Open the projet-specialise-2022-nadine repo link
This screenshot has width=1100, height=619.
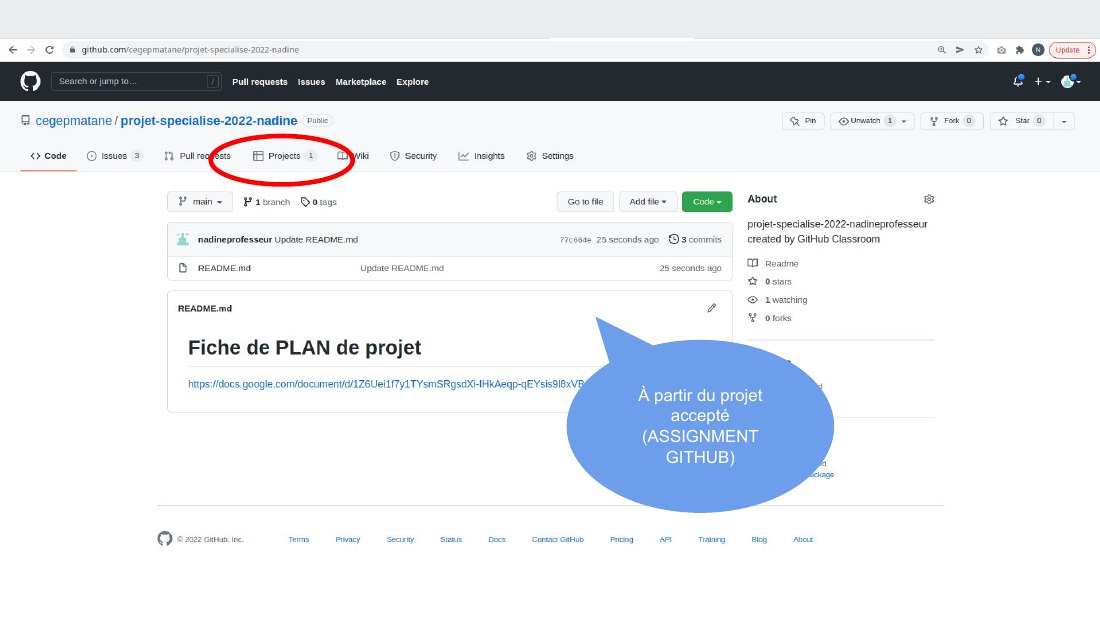point(209,121)
